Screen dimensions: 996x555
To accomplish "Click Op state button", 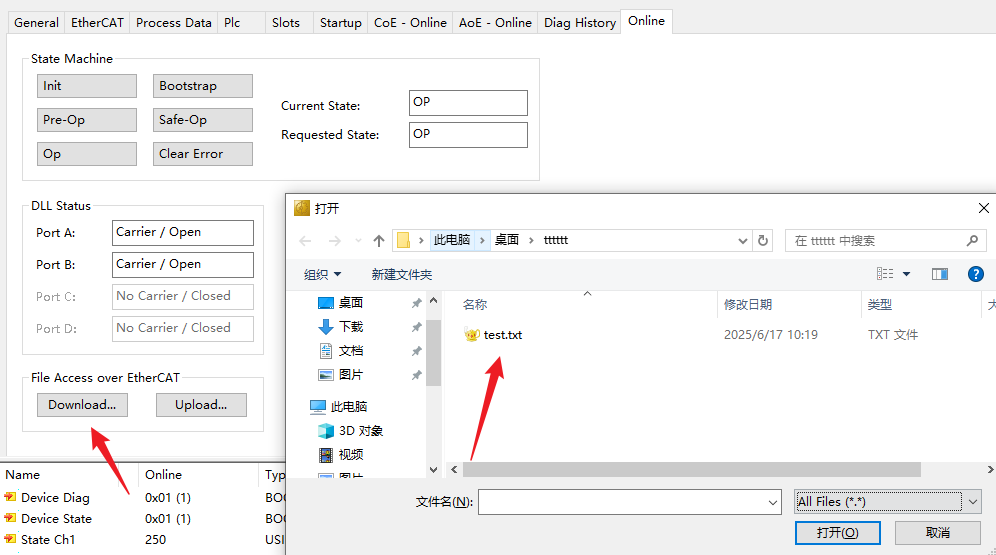I will (87, 154).
